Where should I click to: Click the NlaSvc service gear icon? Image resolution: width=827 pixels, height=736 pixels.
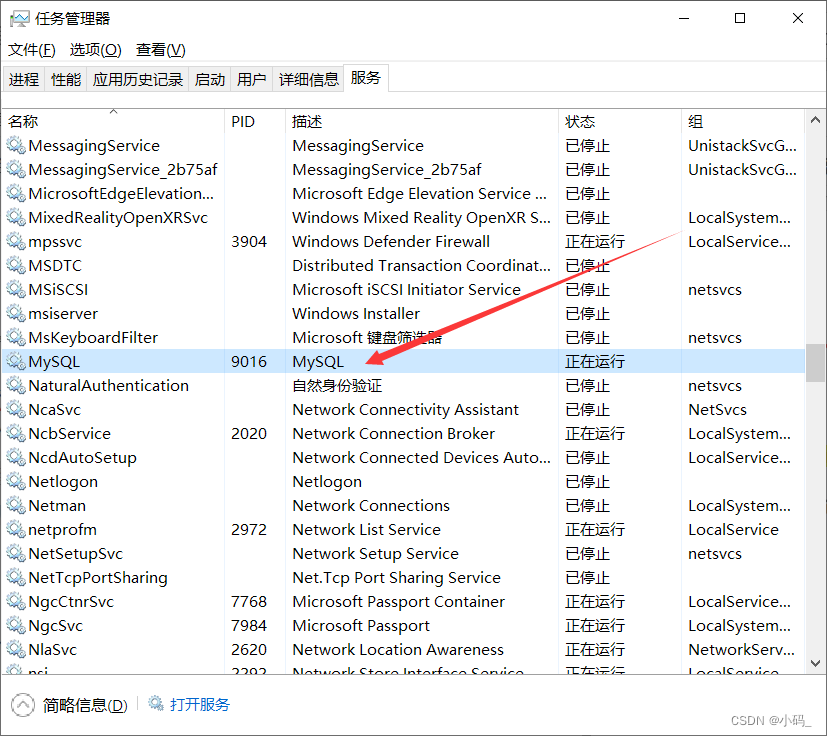[17, 649]
